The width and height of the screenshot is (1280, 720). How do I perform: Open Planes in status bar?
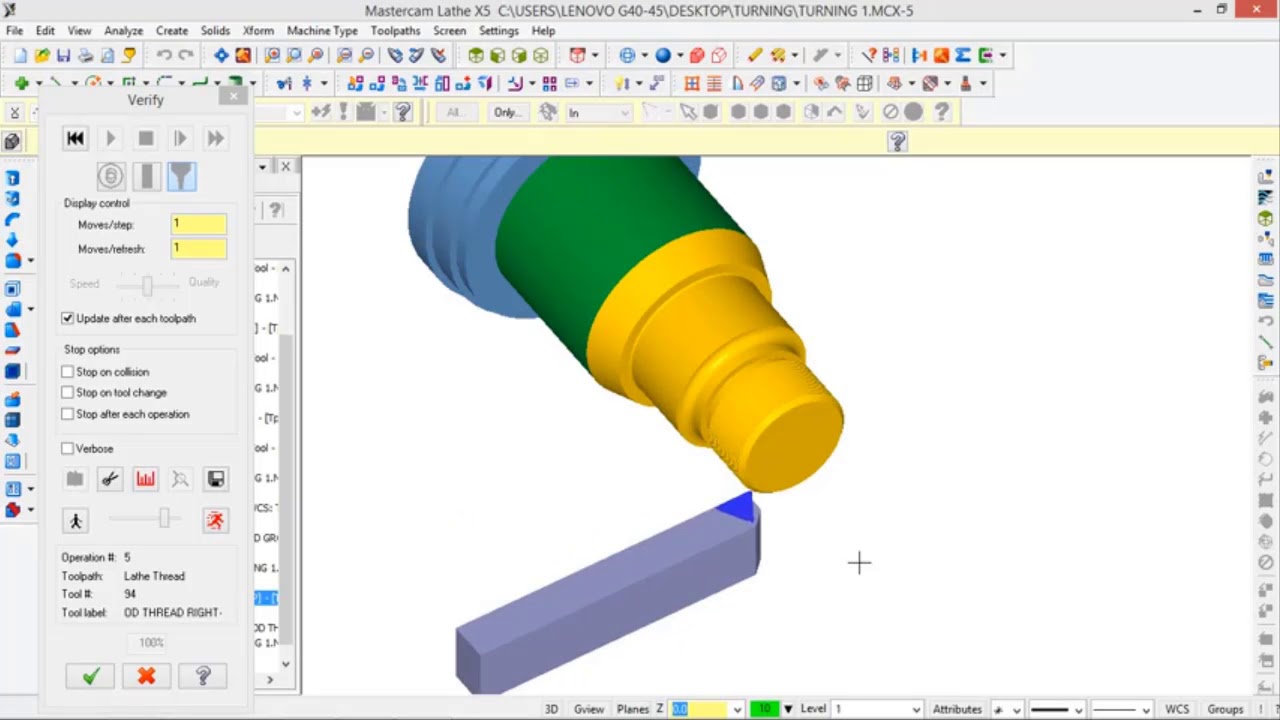coord(633,709)
